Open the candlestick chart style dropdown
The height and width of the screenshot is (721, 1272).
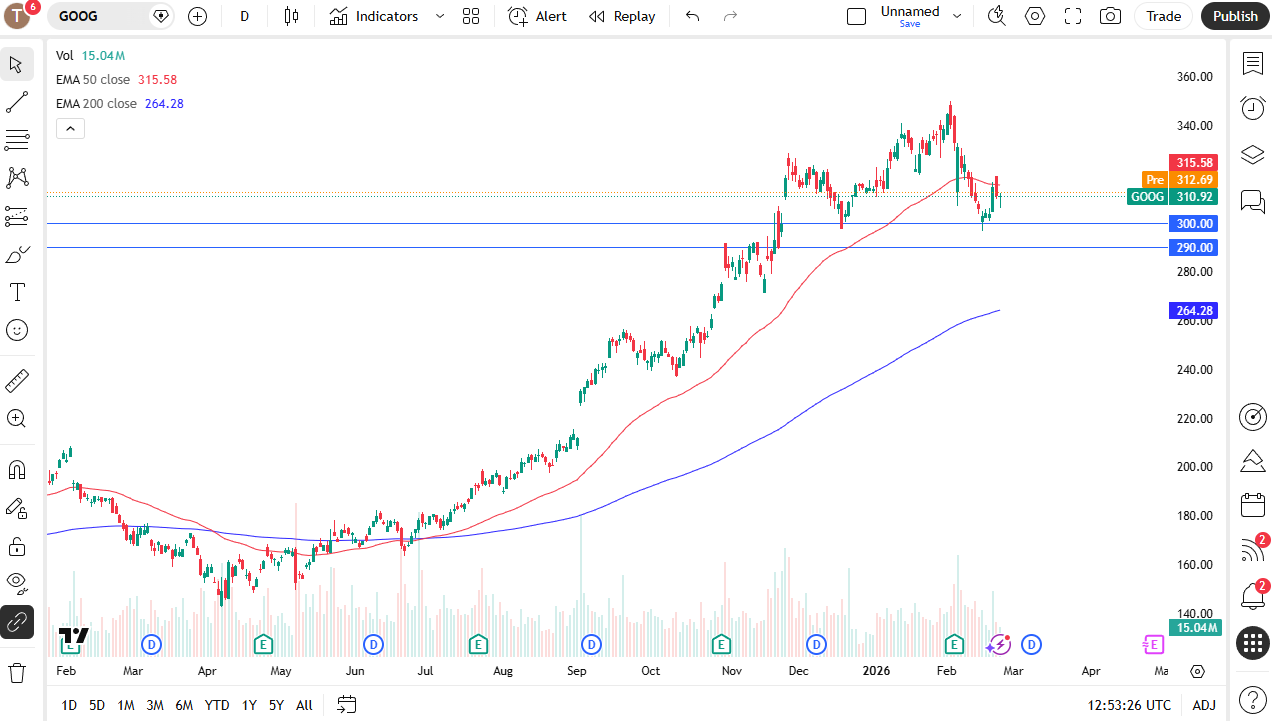[291, 16]
